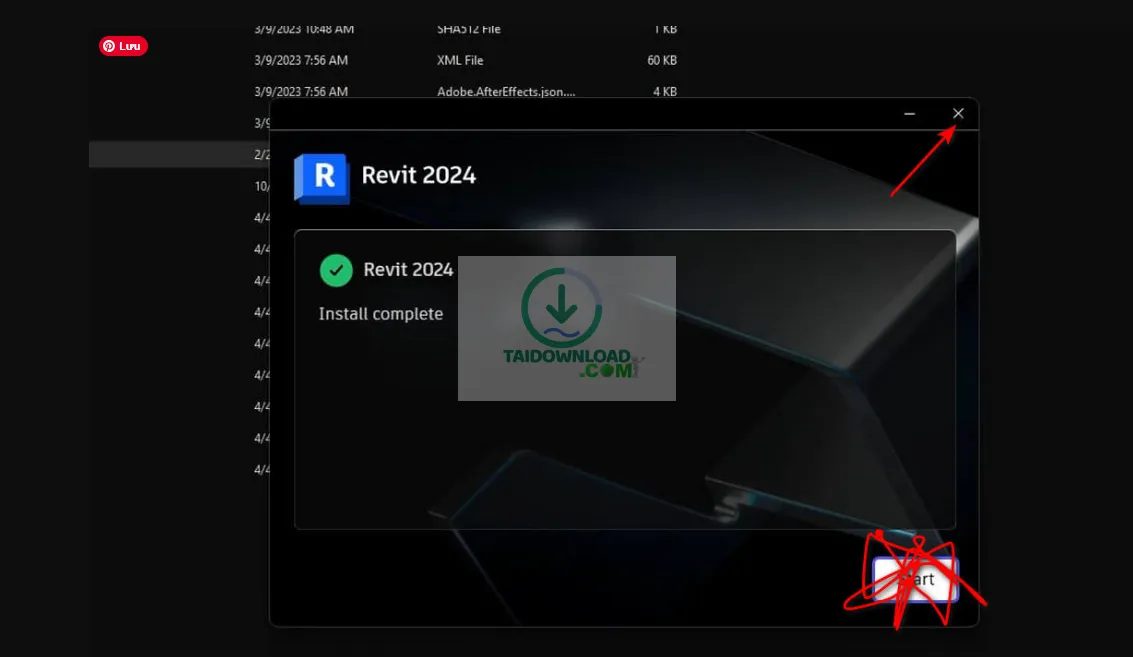
Task: Click the 3/9/2023 7:56 AM timestamp
Action: 299,60
